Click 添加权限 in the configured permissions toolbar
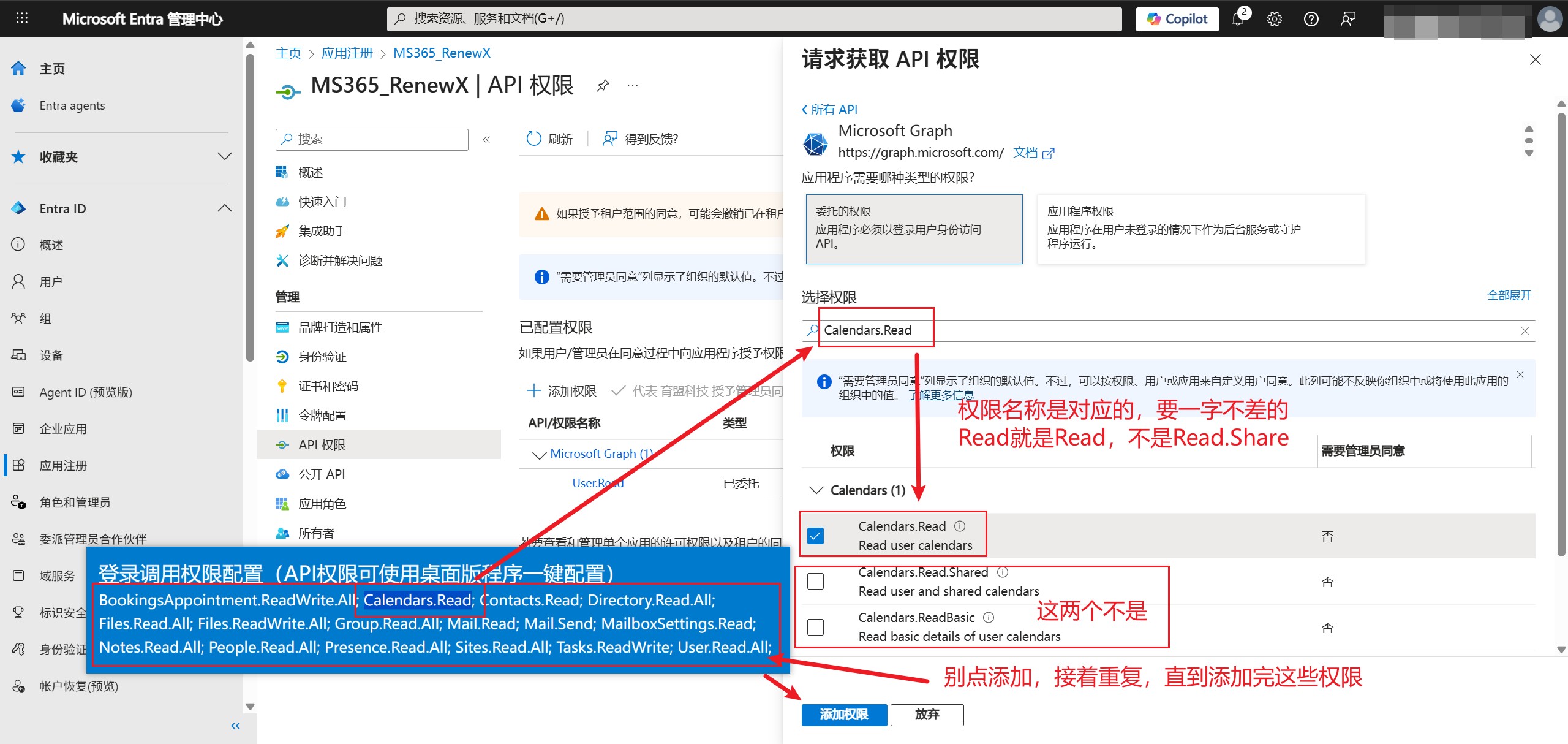Image resolution: width=1568 pixels, height=744 pixels. click(562, 391)
